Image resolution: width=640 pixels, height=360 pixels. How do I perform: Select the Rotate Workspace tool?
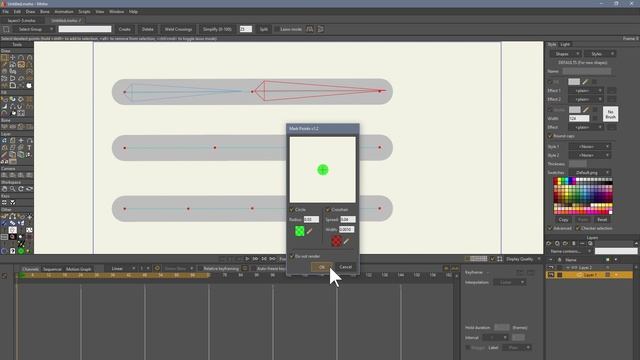[21, 189]
